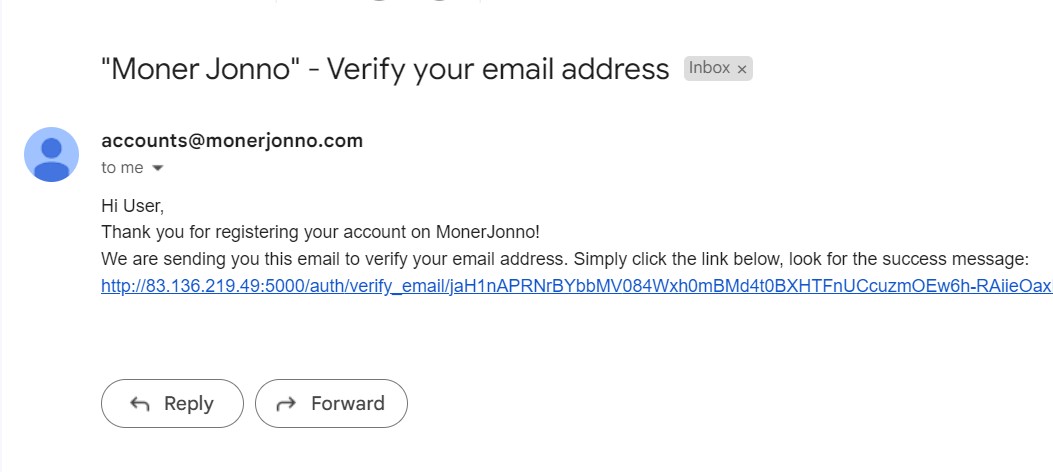This screenshot has width=1053, height=472.
Task: Click the Inbox label tag text
Action: tap(709, 68)
